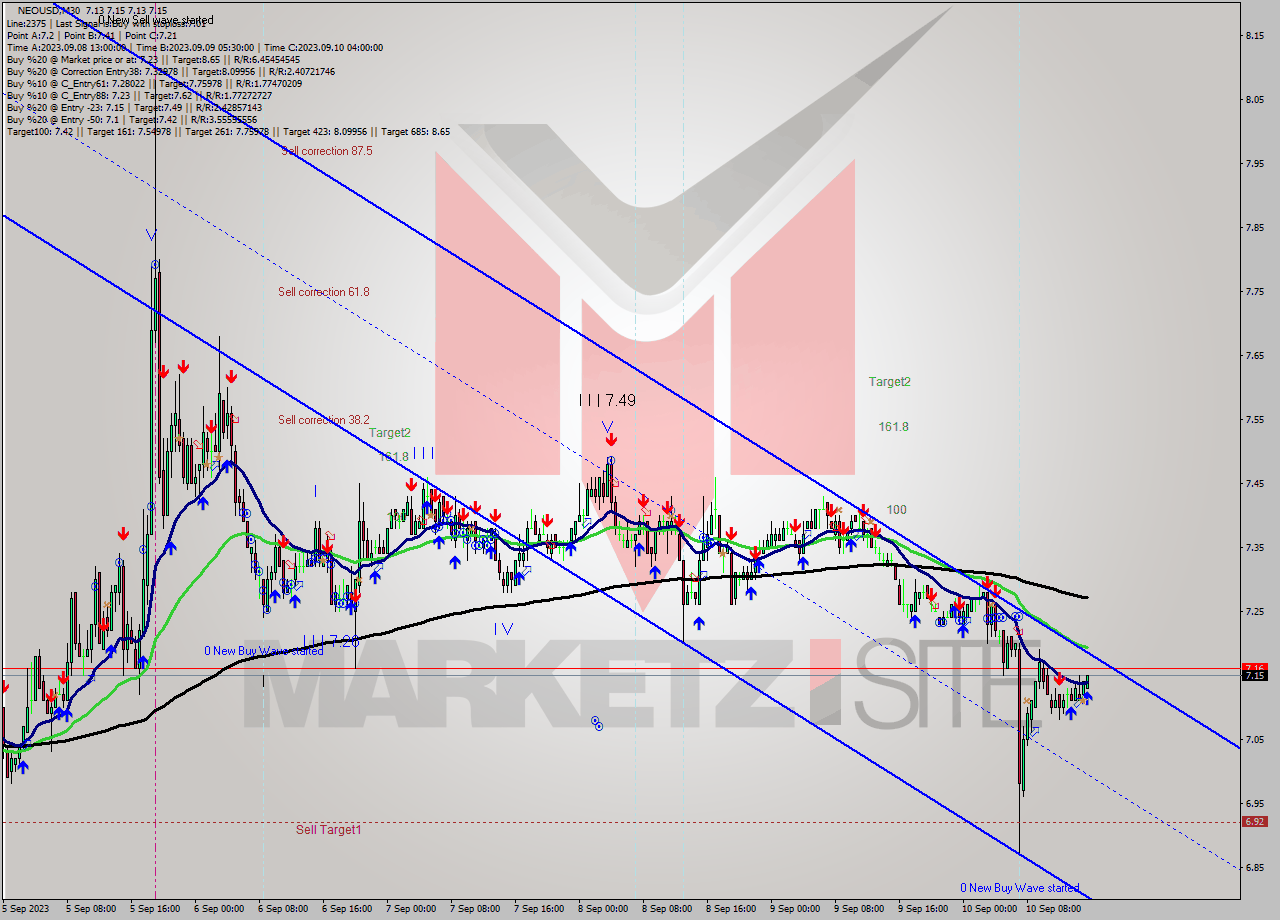The height and width of the screenshot is (920, 1280).
Task: Select the red 7.16 price tag
Action: coord(1254,668)
